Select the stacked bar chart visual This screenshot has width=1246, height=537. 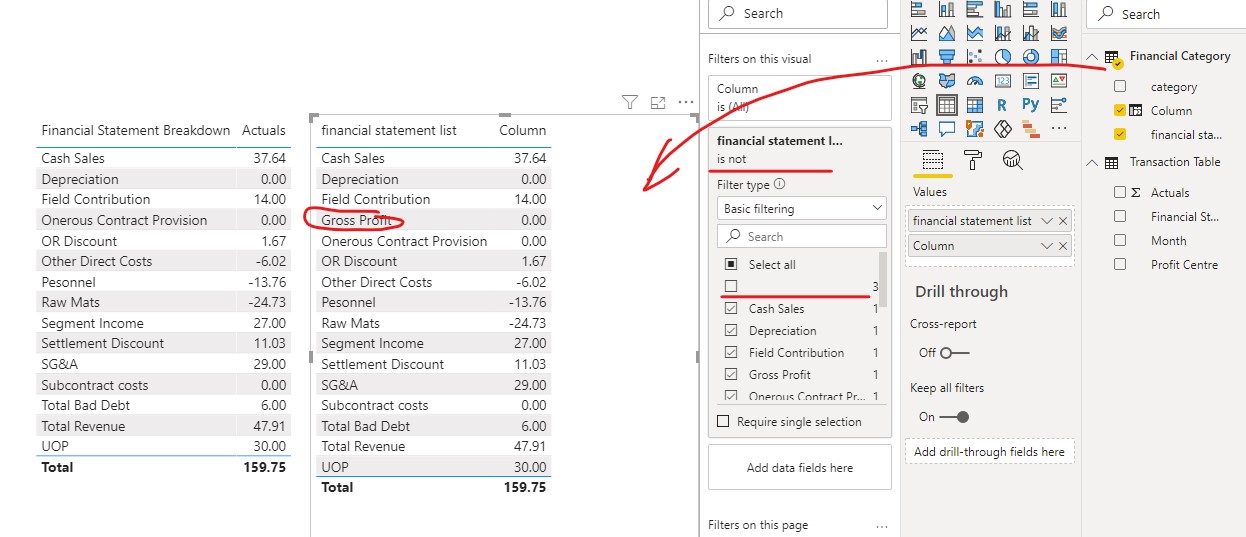pyautogui.click(x=919, y=9)
